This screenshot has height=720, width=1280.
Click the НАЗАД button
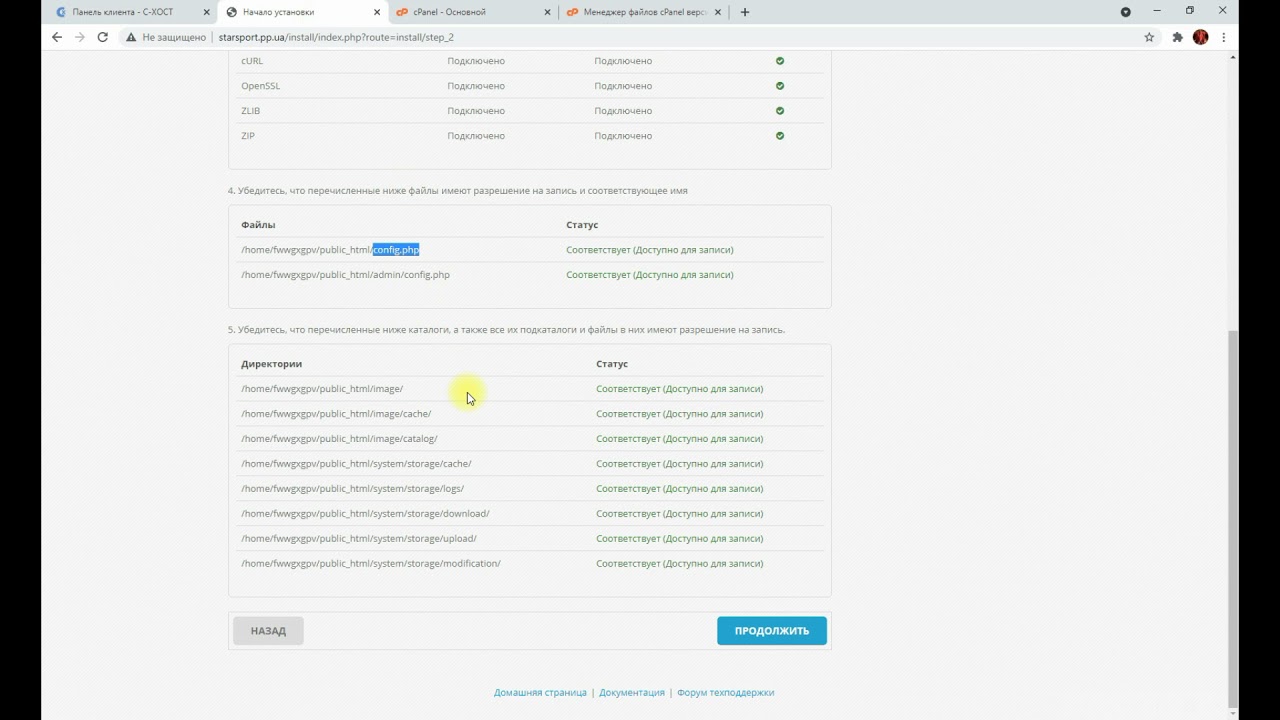(268, 631)
